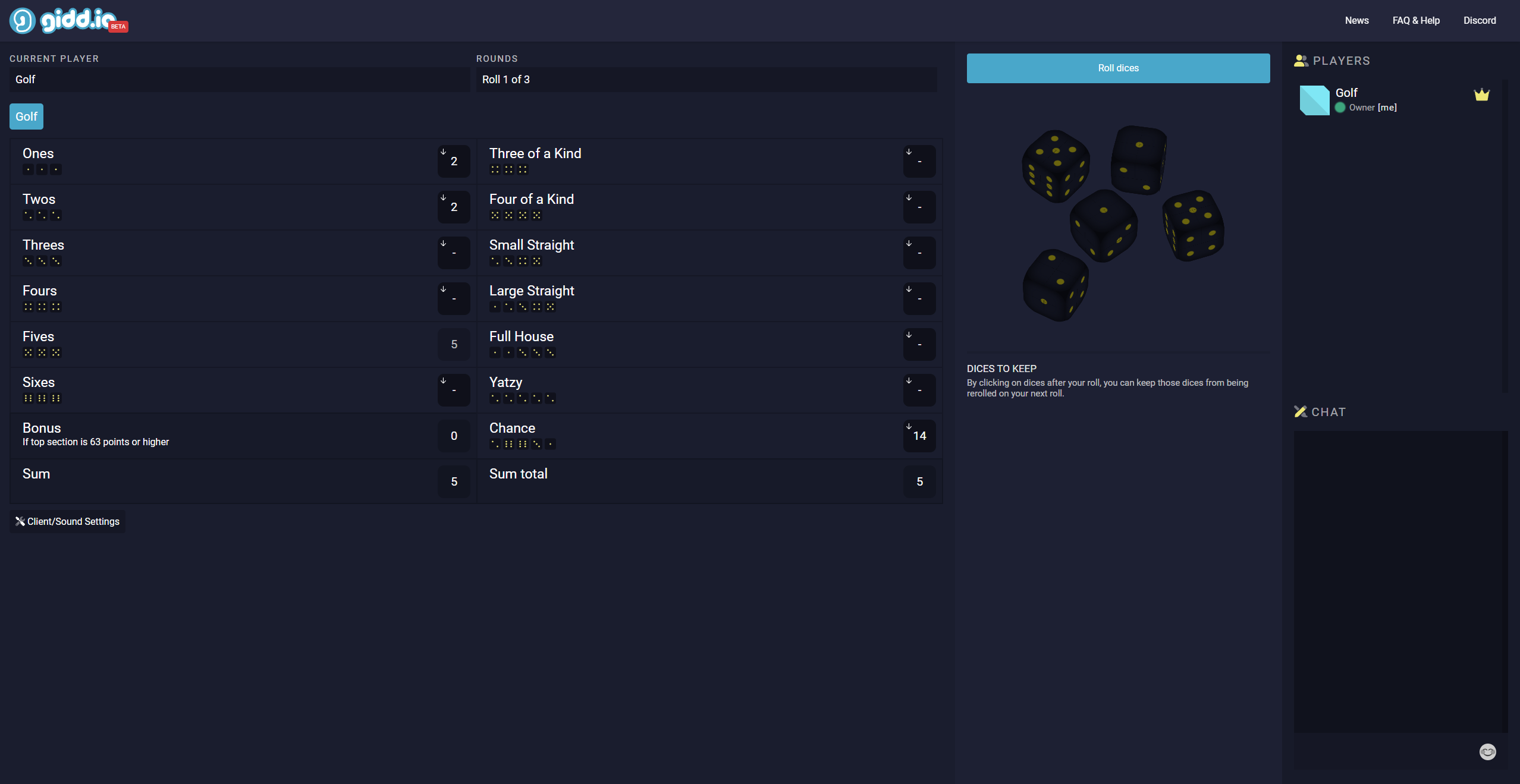Keep the rightmost die on table
Screen dimensions: 1520x784
click(1193, 226)
